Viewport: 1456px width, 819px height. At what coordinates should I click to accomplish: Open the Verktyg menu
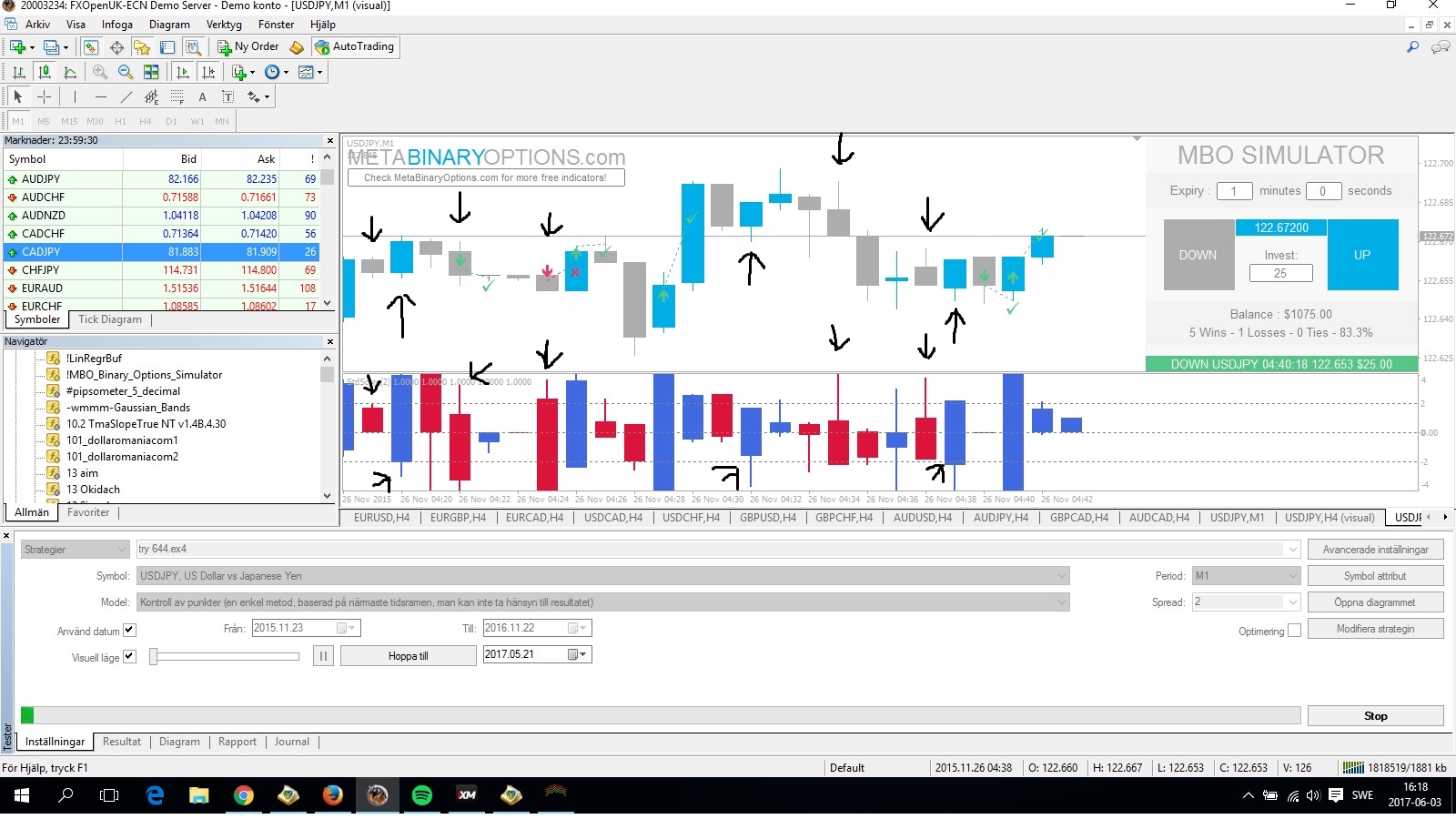(224, 25)
